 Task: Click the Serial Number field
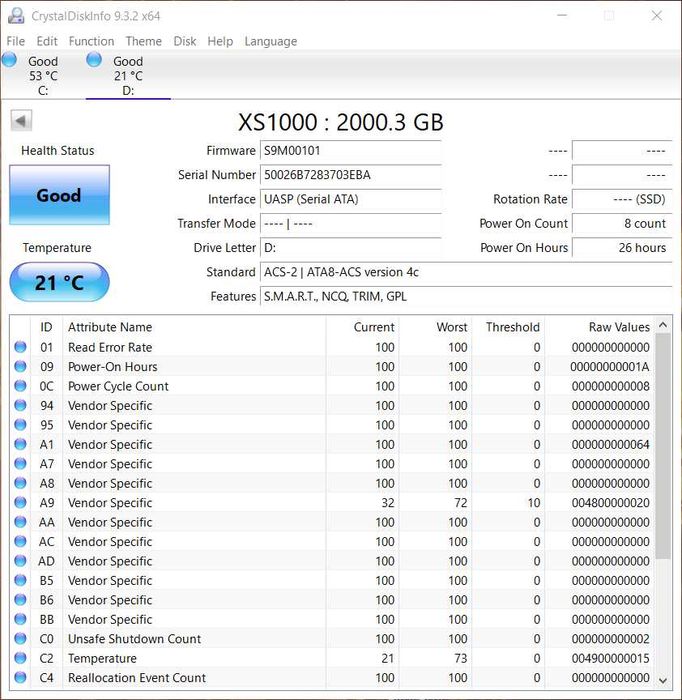pyautogui.click(x=350, y=175)
